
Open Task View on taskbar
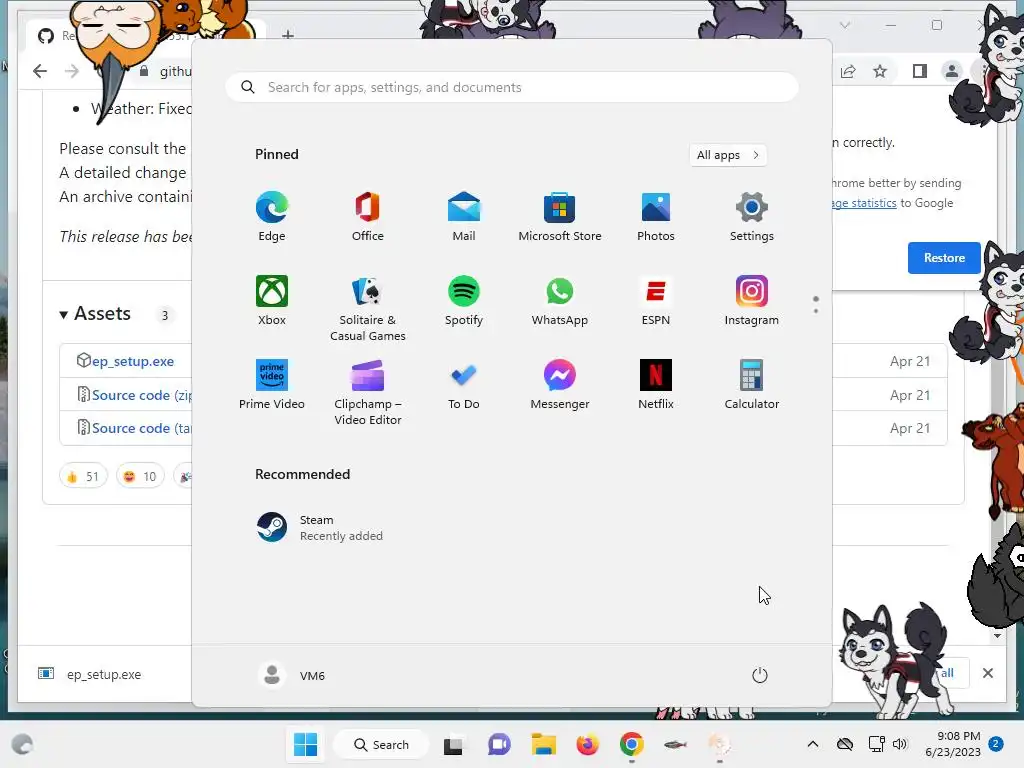453,745
